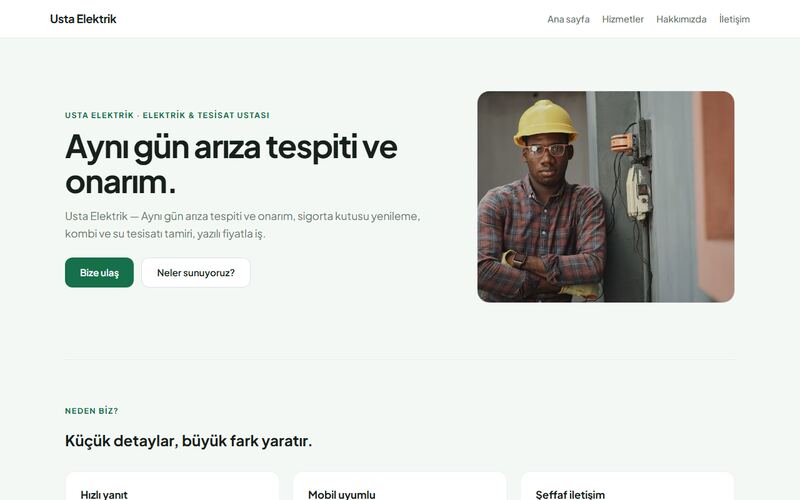Click the Usta Elektrik site logo
The image size is (800, 500).
coord(83,19)
